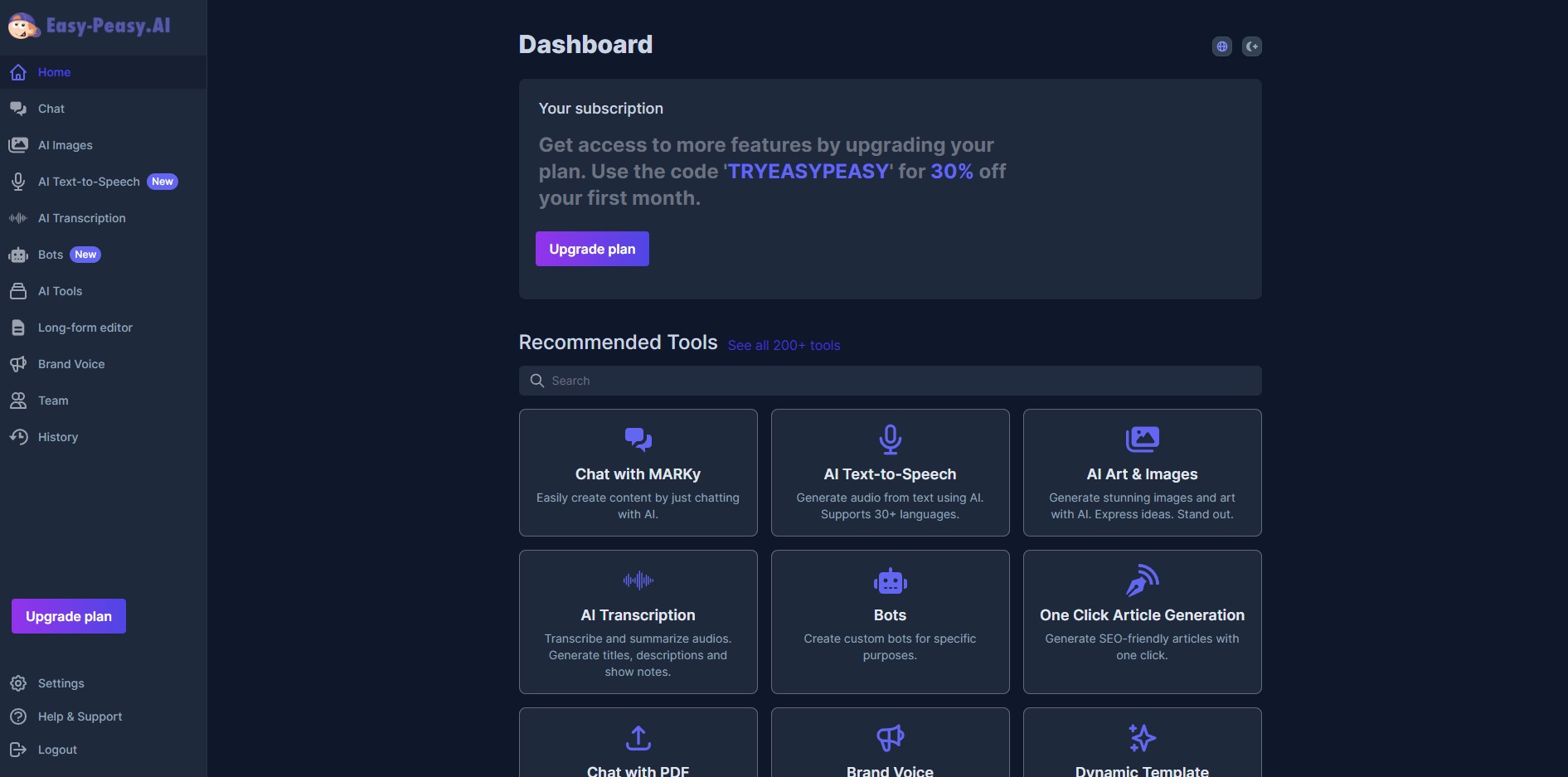The image size is (1568, 777).
Task: Click 'Generate SEO-friendly articles' description
Action: [x=1143, y=647]
